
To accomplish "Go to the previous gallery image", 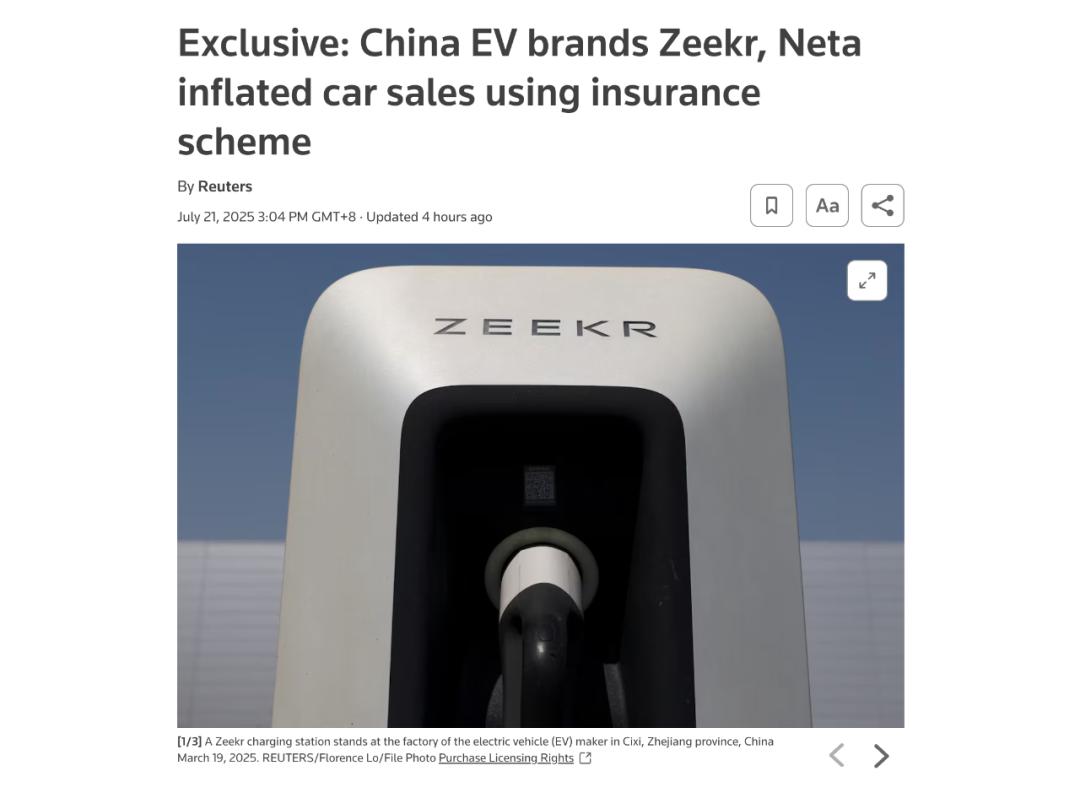I will [837, 755].
